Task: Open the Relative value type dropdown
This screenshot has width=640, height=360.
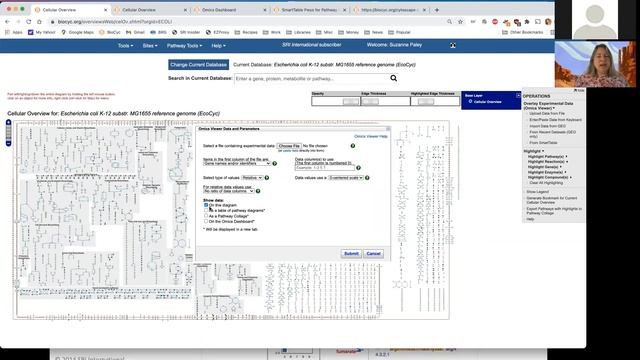Action: pyautogui.click(x=252, y=178)
